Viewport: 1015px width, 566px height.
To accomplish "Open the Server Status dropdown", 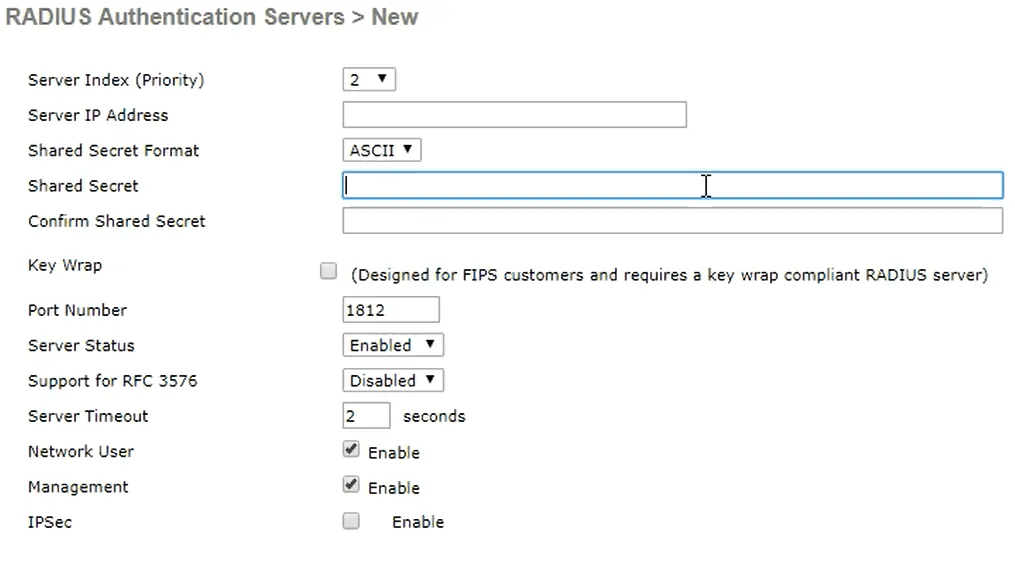I will (x=392, y=345).
